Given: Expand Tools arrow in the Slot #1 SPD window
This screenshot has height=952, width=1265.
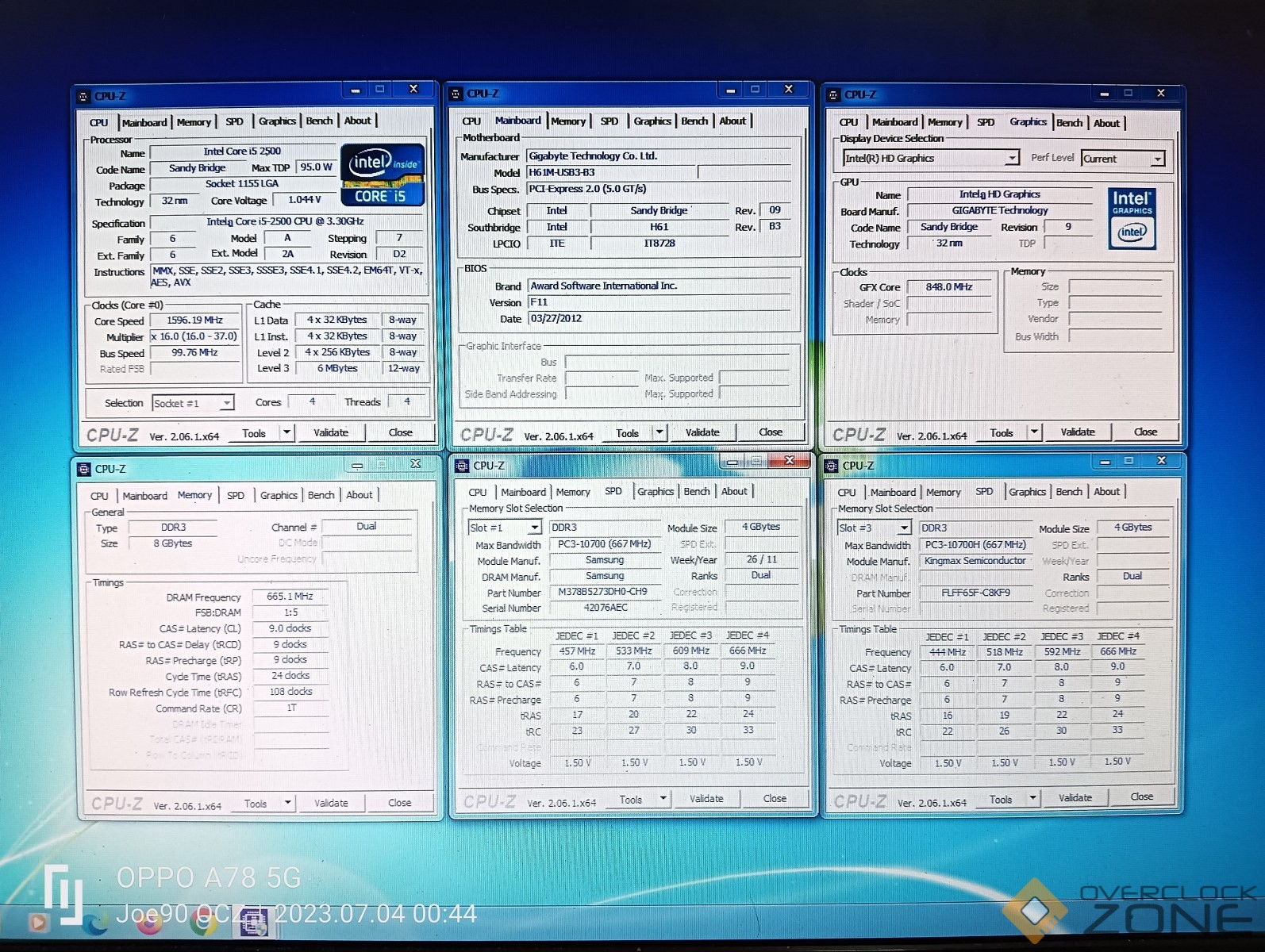Looking at the screenshot, I should click(663, 799).
